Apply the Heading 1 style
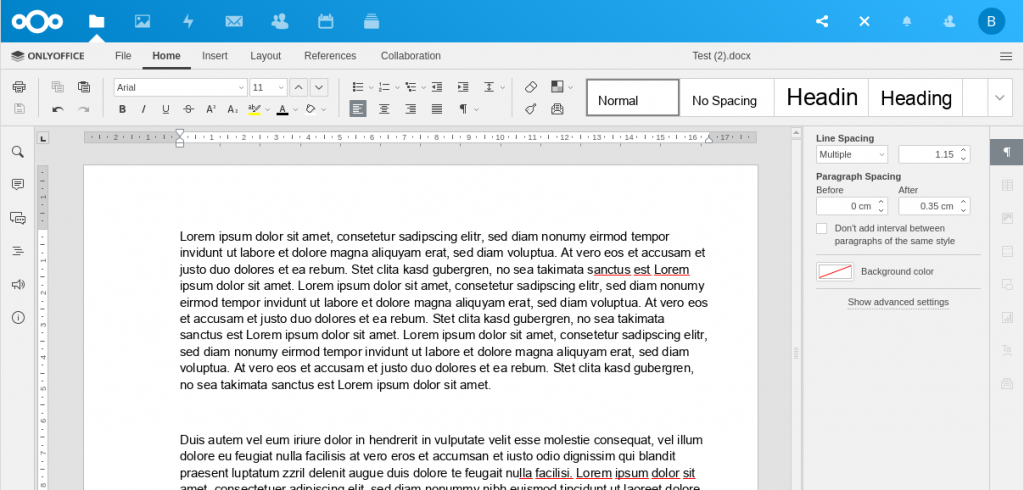Viewport: 1024px width, 490px height. [821, 97]
